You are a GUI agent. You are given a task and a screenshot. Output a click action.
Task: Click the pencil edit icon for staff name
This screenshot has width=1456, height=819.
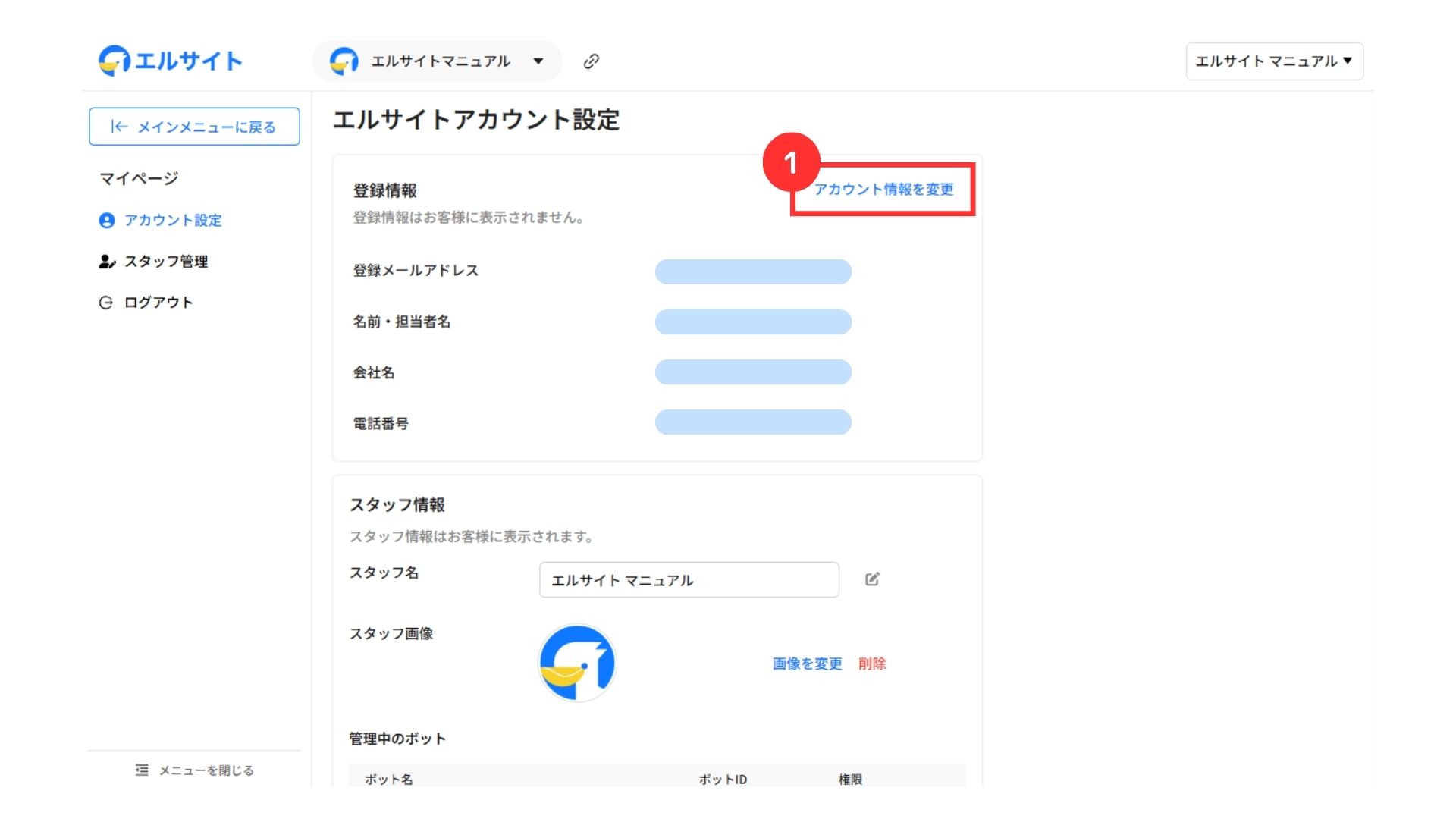(x=872, y=579)
